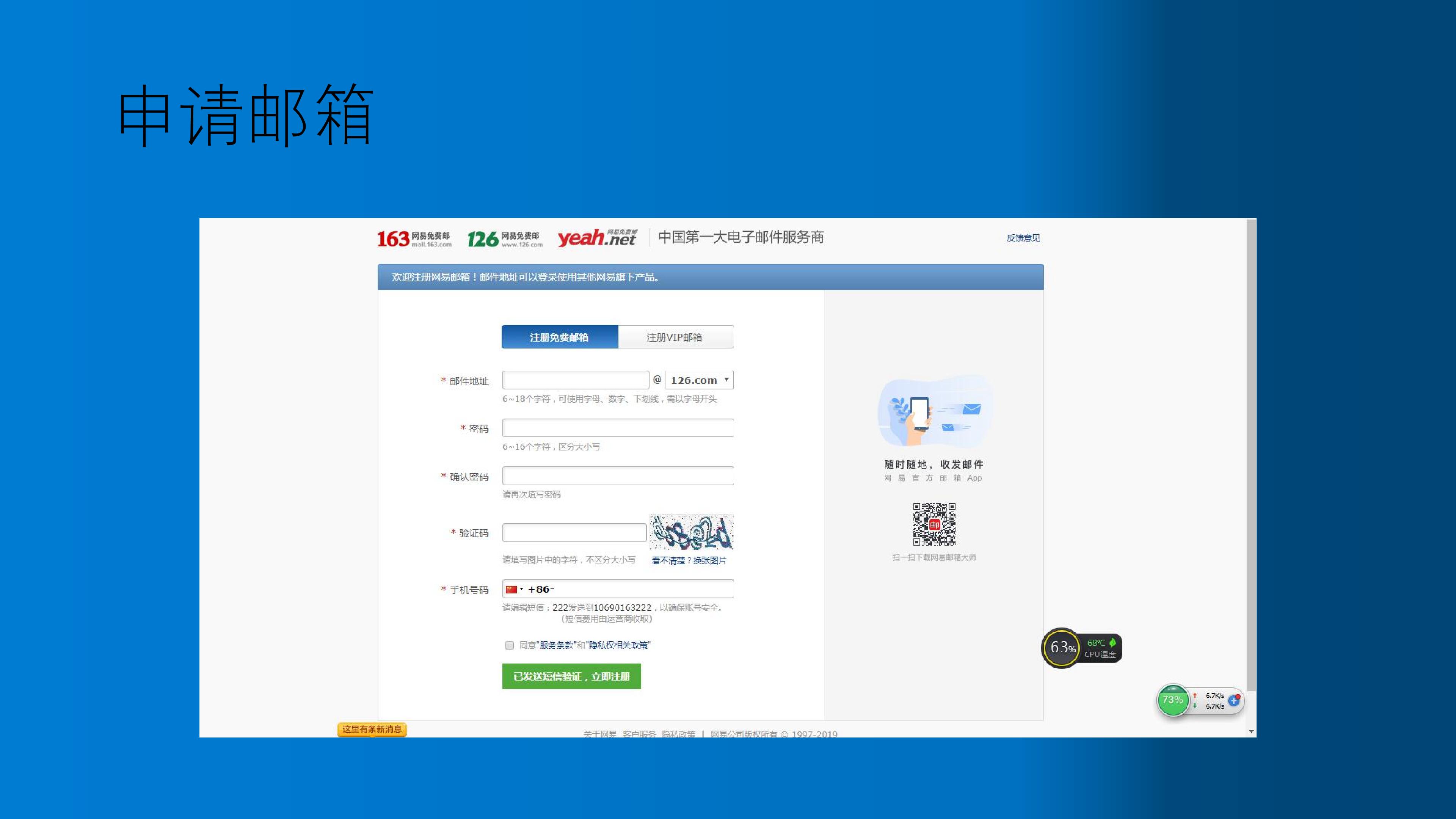Focus the 邮件地址 input field
This screenshot has width=1456, height=819.
tap(576, 380)
